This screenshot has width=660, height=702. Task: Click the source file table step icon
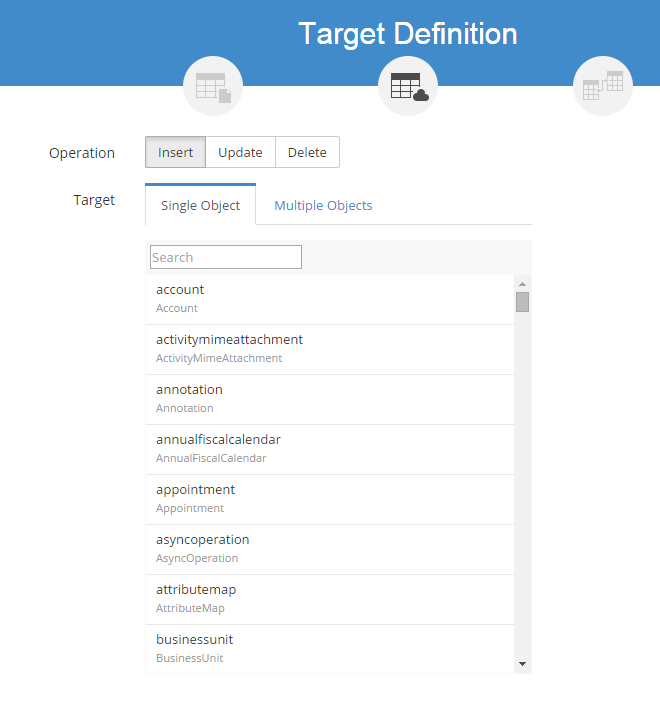[x=212, y=86]
